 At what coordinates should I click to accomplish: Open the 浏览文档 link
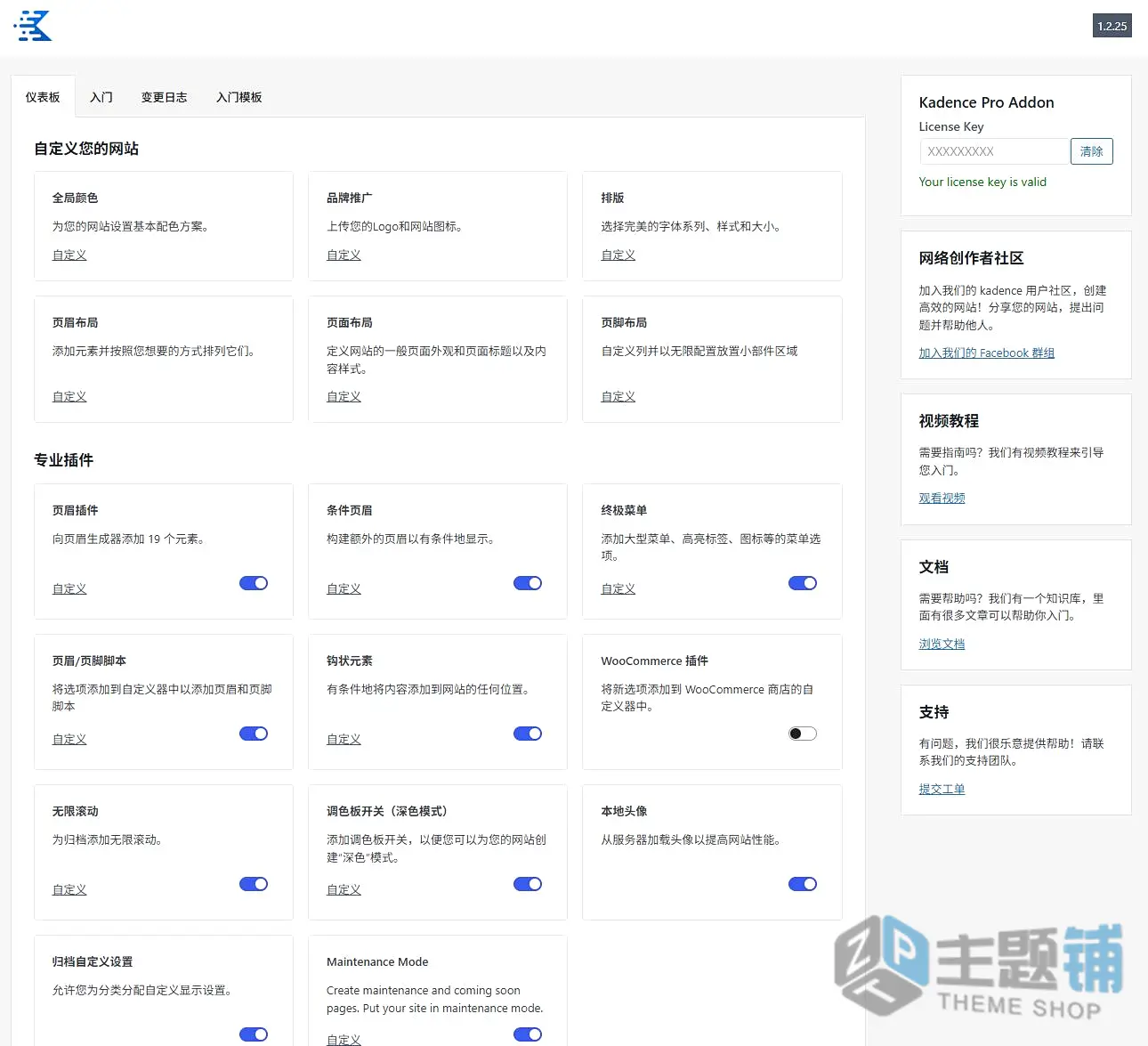click(x=942, y=644)
